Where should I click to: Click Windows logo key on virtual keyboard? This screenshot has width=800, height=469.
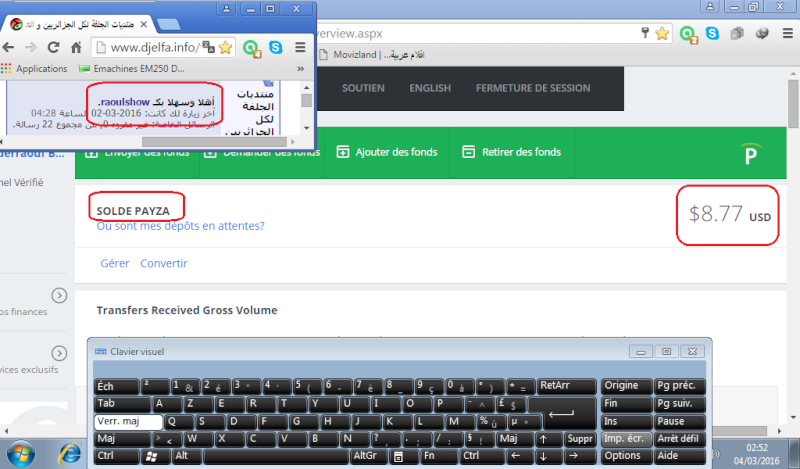coord(152,456)
